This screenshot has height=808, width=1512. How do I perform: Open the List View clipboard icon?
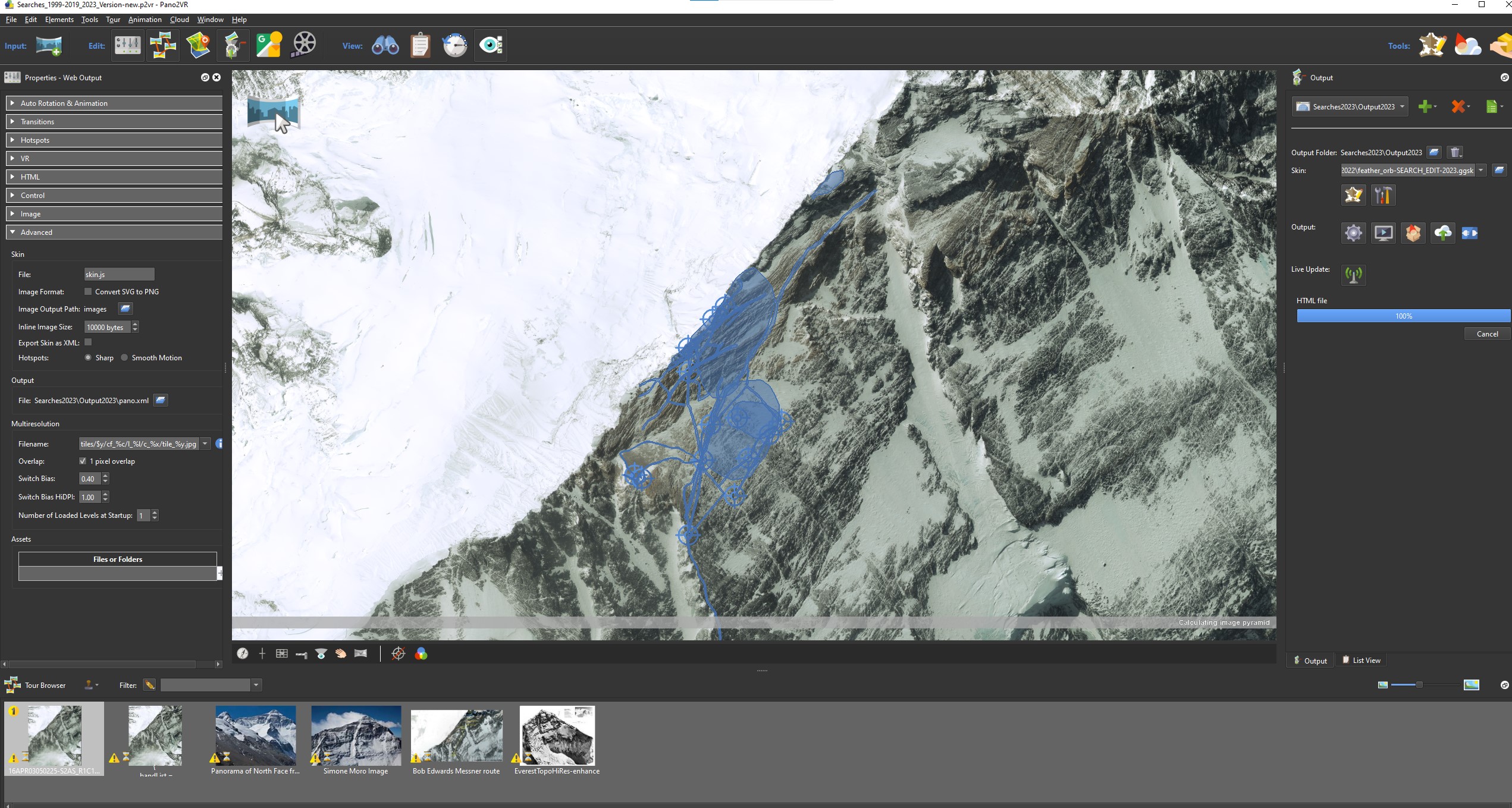(x=421, y=45)
